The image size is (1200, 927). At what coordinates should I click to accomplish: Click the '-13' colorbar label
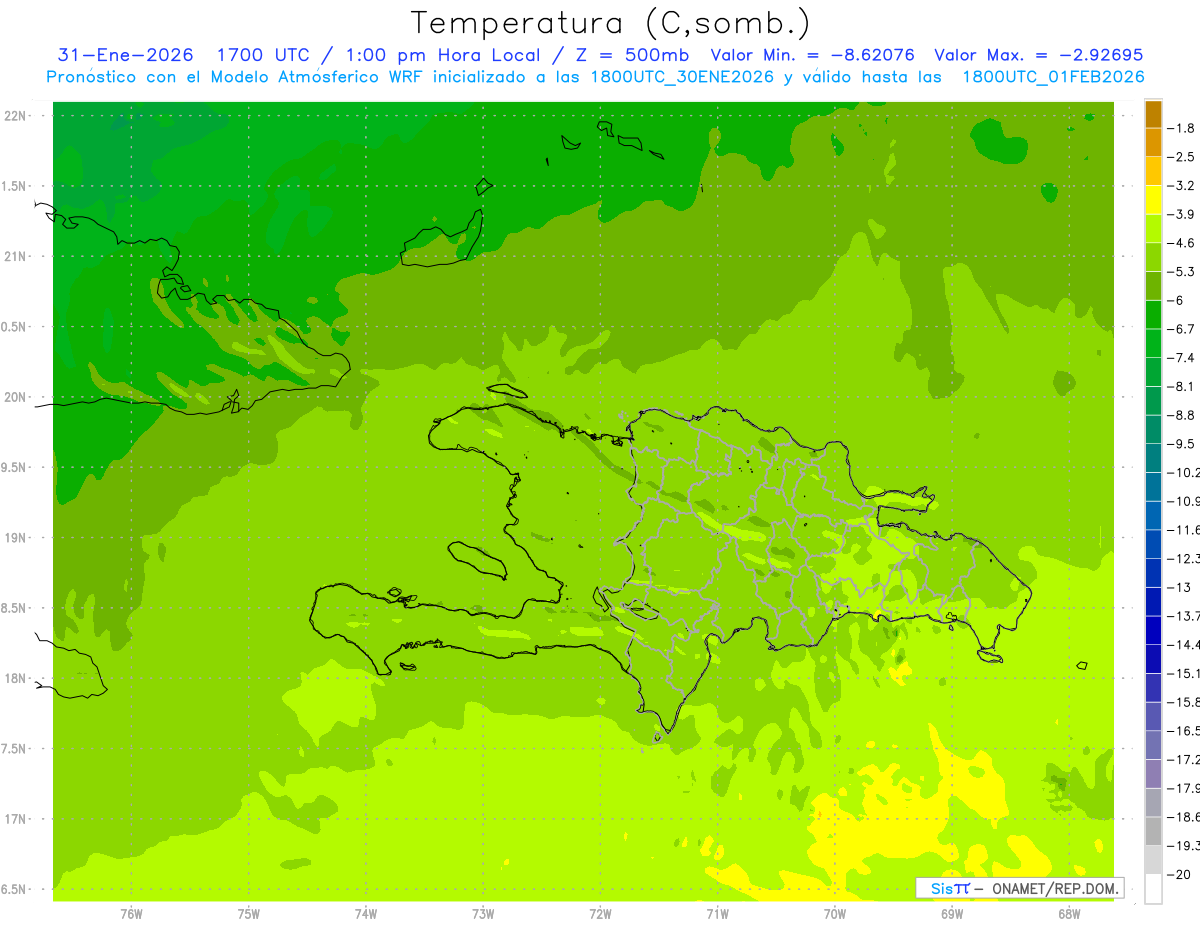[1181, 587]
